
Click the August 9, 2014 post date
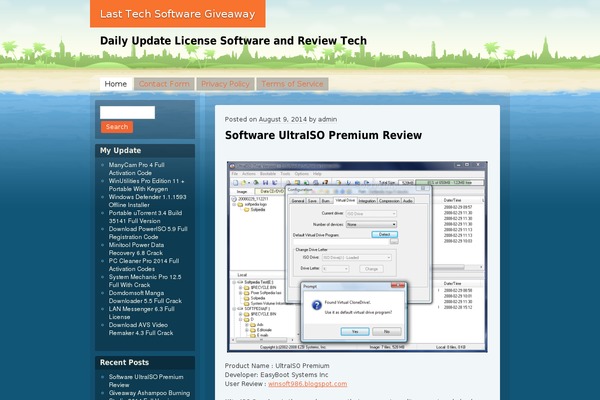(283, 119)
